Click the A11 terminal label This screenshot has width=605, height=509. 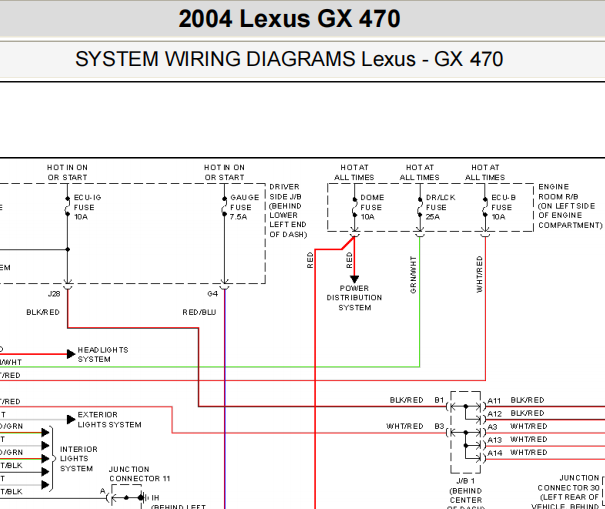[x=494, y=401]
